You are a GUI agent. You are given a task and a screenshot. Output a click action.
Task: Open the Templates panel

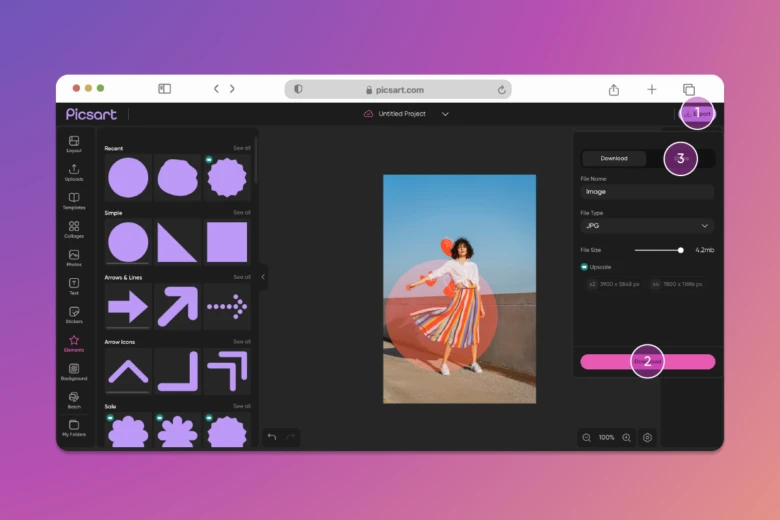[74, 200]
